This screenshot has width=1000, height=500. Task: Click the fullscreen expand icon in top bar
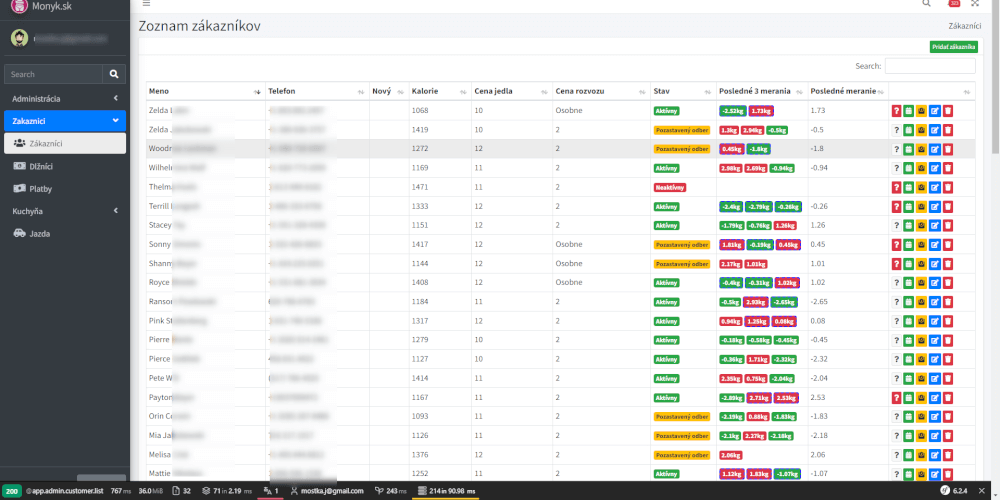point(975,4)
